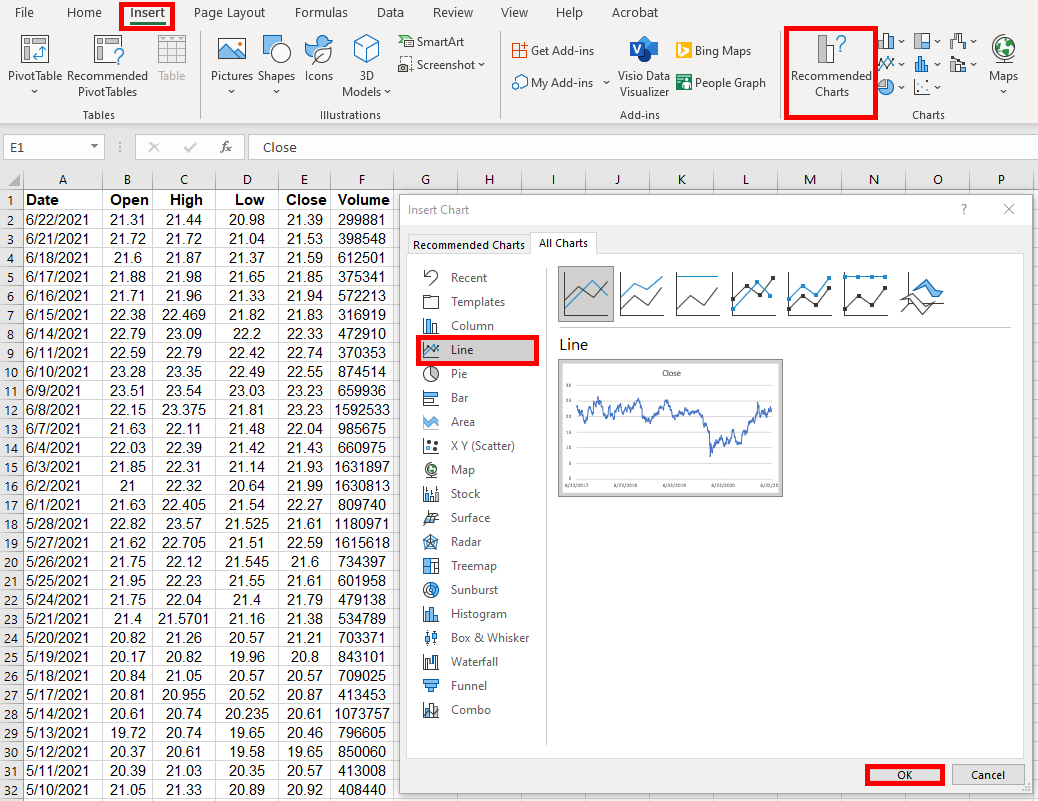Click the formula bar showing Close

tap(642, 147)
